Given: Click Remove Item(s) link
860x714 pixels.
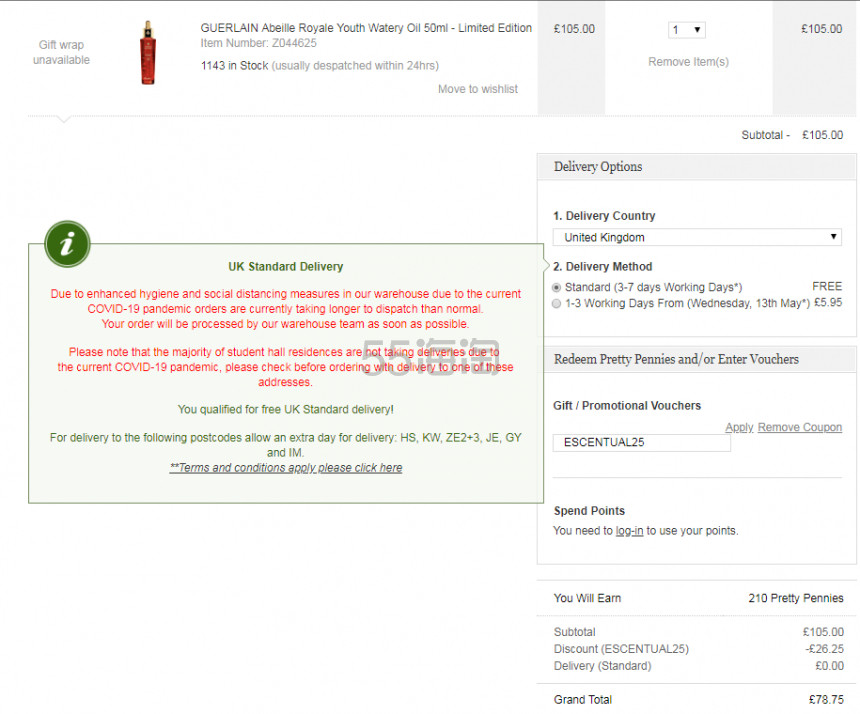Looking at the screenshot, I should (688, 62).
